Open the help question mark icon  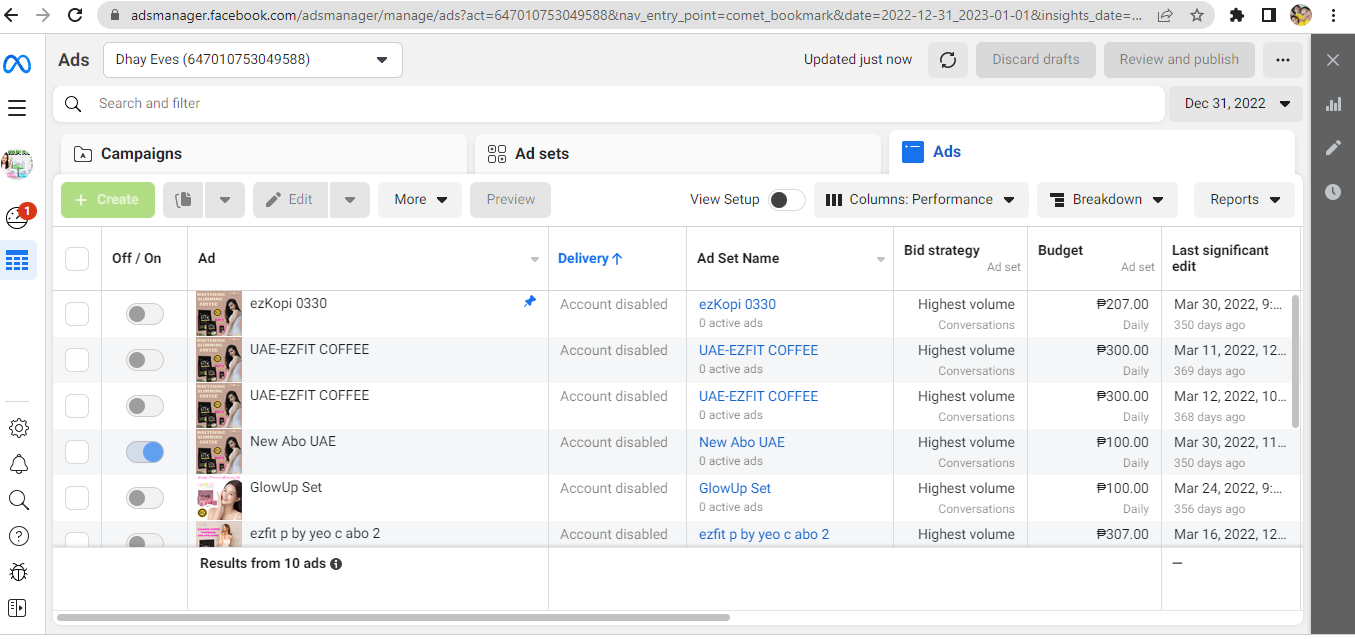[18, 536]
